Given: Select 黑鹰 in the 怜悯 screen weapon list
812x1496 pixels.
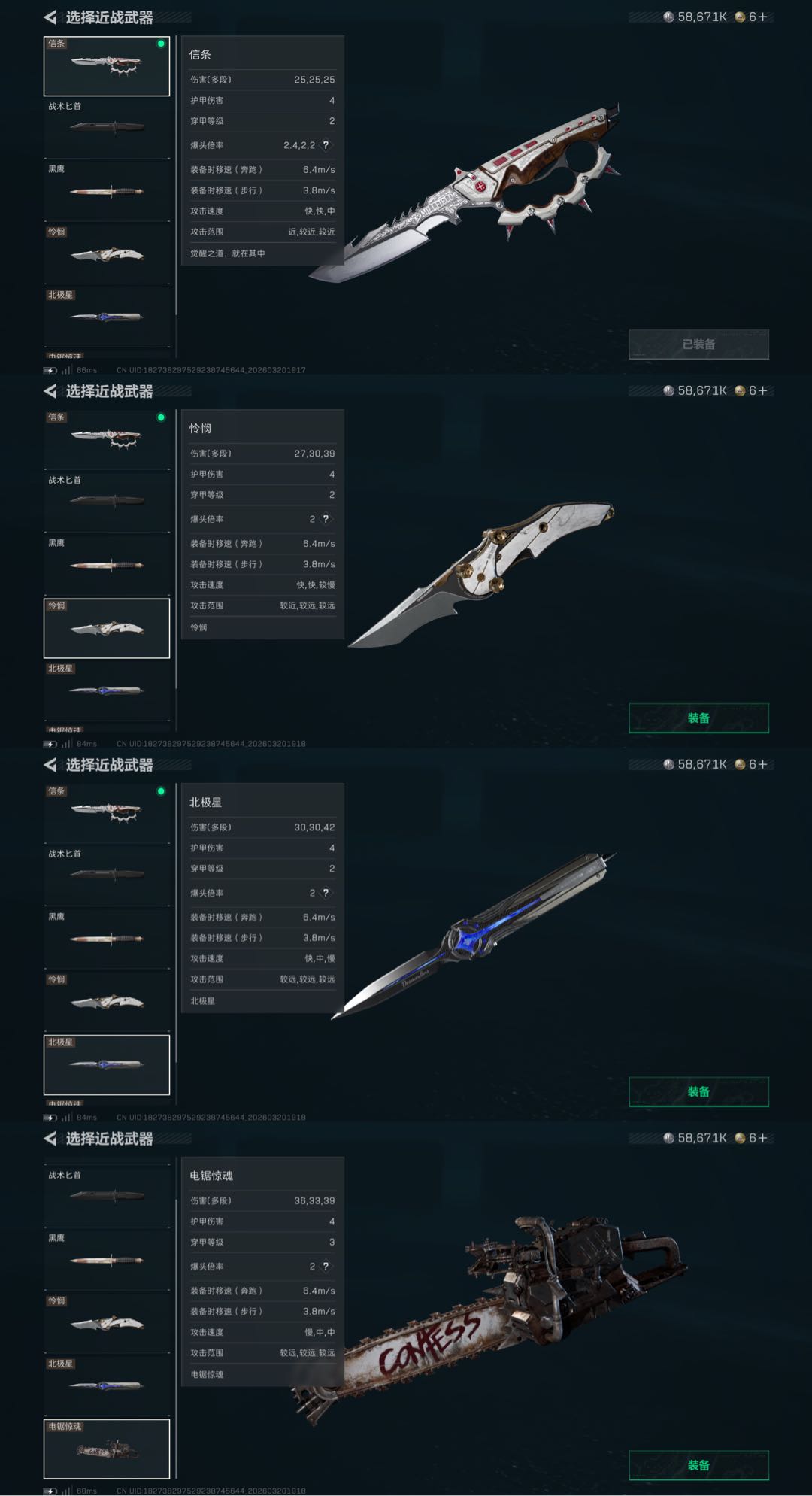Looking at the screenshot, I should 107,565.
